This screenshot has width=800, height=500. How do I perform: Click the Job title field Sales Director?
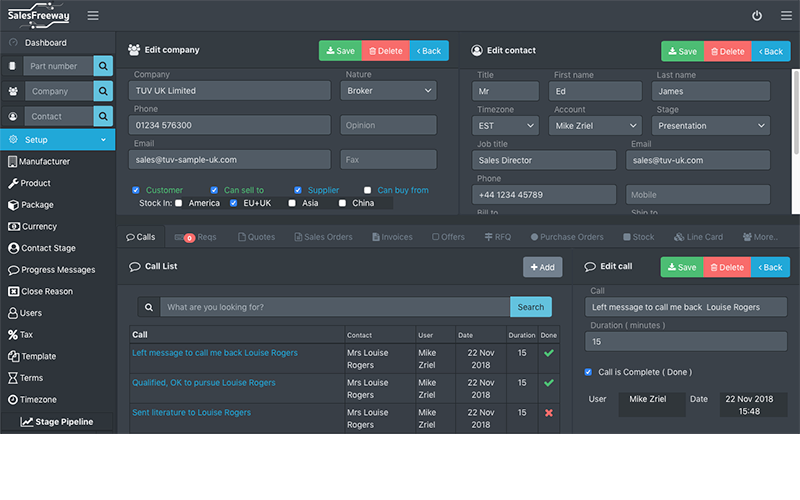(544, 160)
